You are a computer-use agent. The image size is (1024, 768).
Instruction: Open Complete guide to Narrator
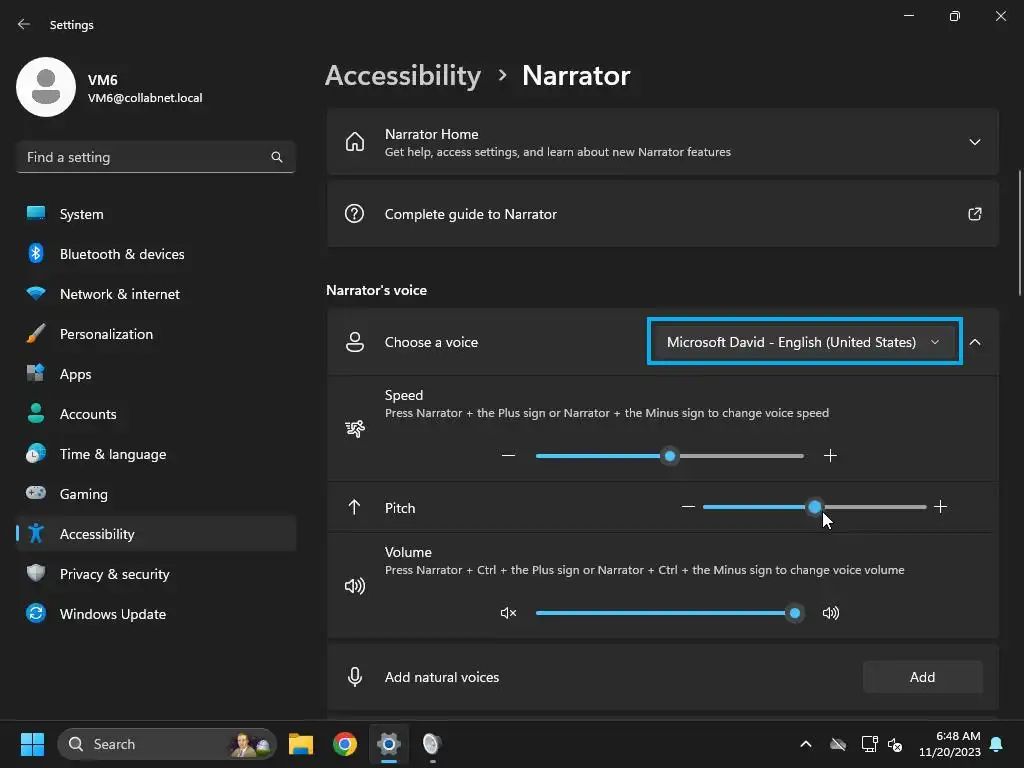(x=662, y=214)
